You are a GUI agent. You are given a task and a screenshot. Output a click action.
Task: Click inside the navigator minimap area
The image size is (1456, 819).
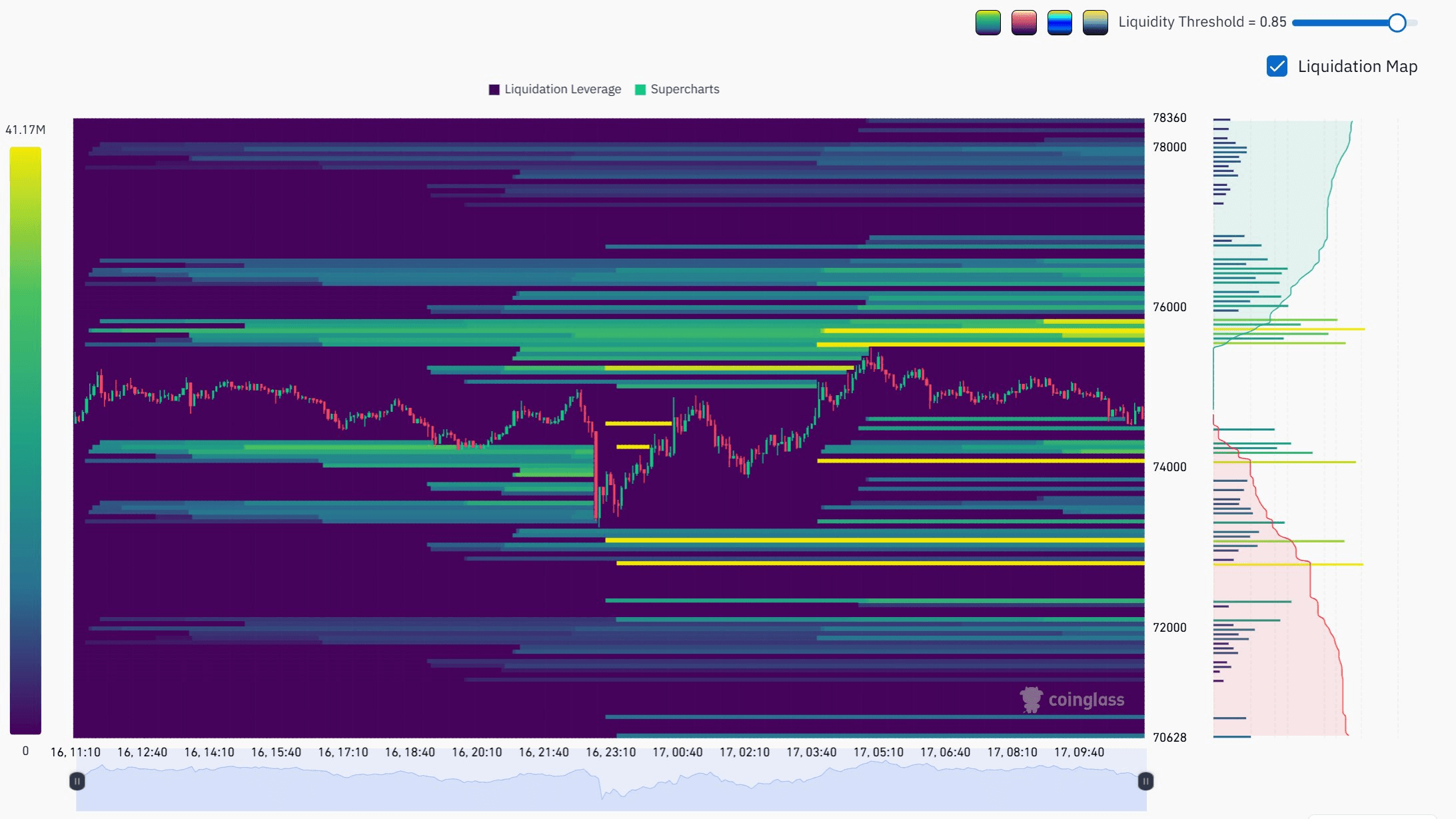(600, 780)
